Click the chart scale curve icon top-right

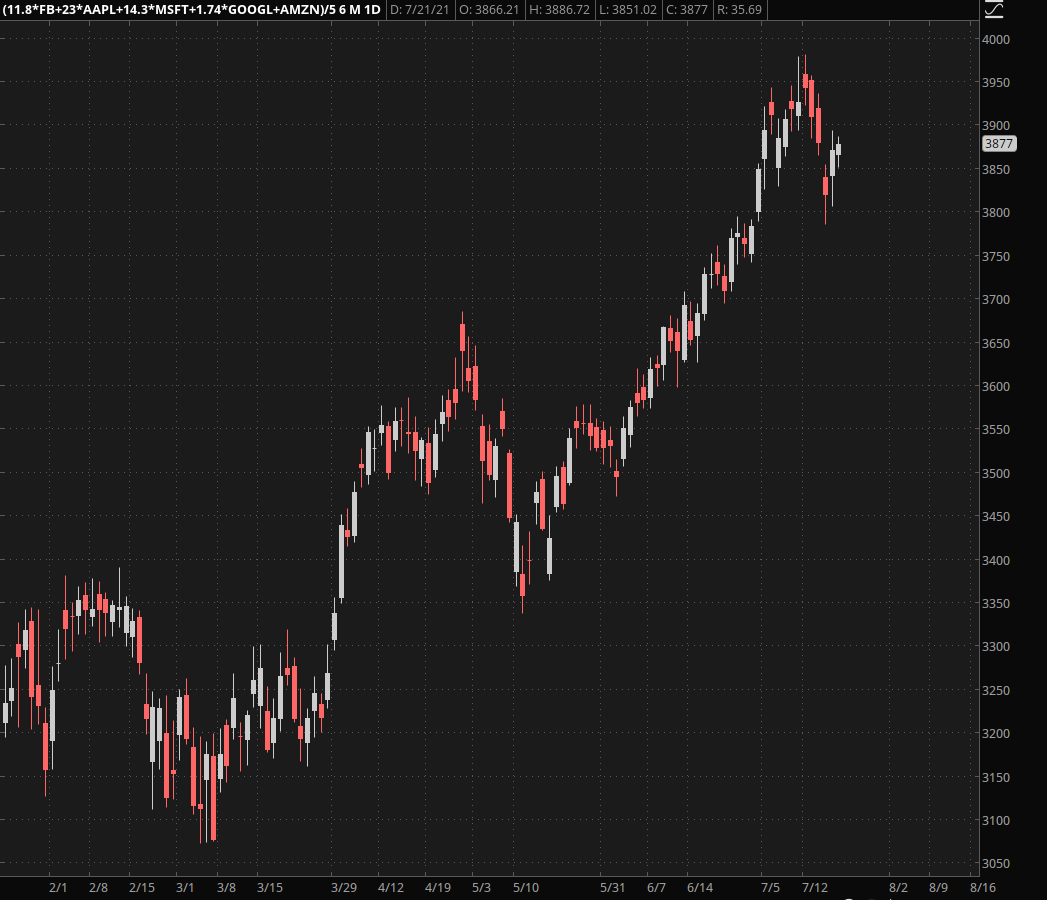pyautogui.click(x=993, y=10)
